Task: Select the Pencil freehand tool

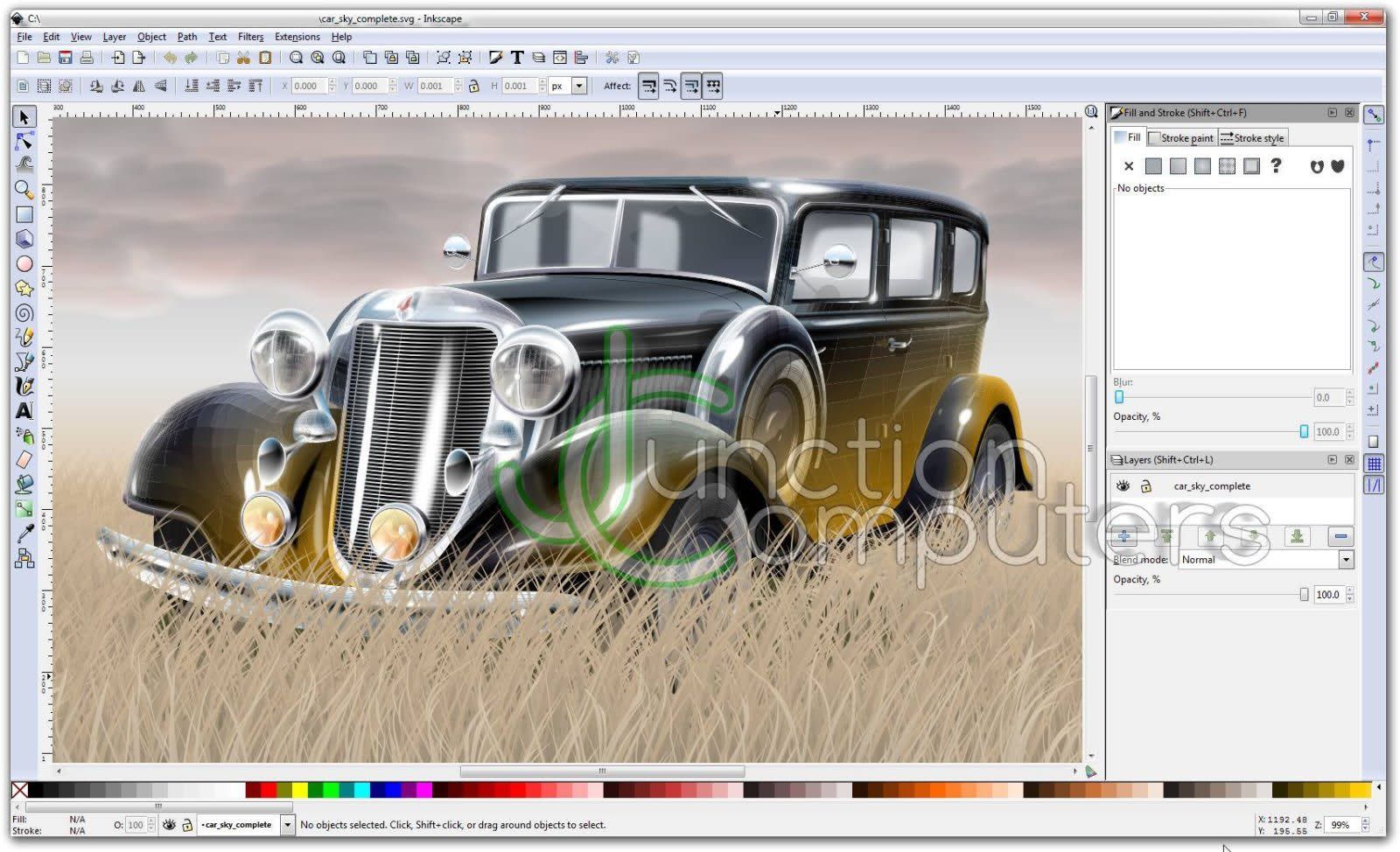Action: 24,338
